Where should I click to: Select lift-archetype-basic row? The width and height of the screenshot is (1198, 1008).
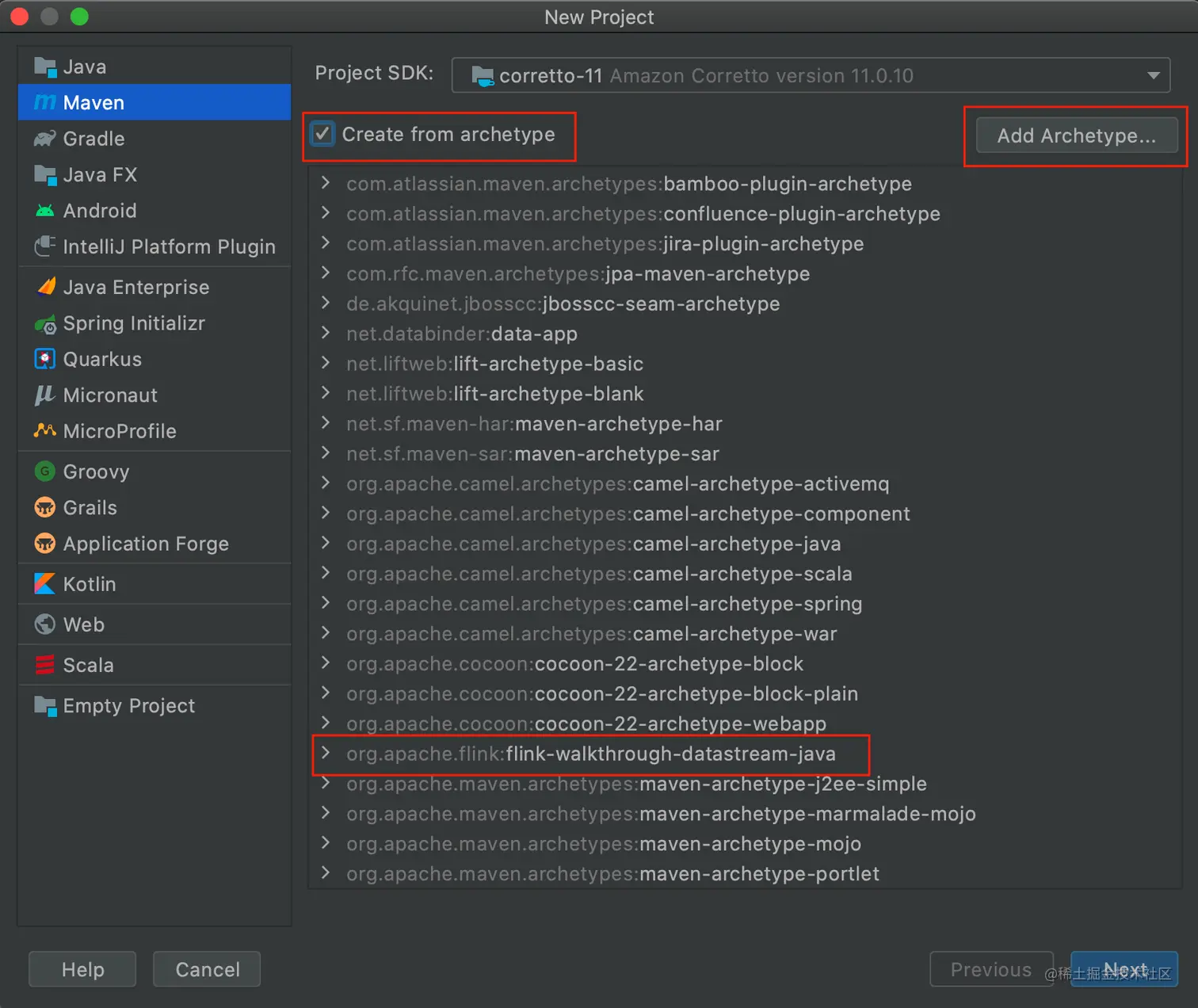tap(745, 364)
